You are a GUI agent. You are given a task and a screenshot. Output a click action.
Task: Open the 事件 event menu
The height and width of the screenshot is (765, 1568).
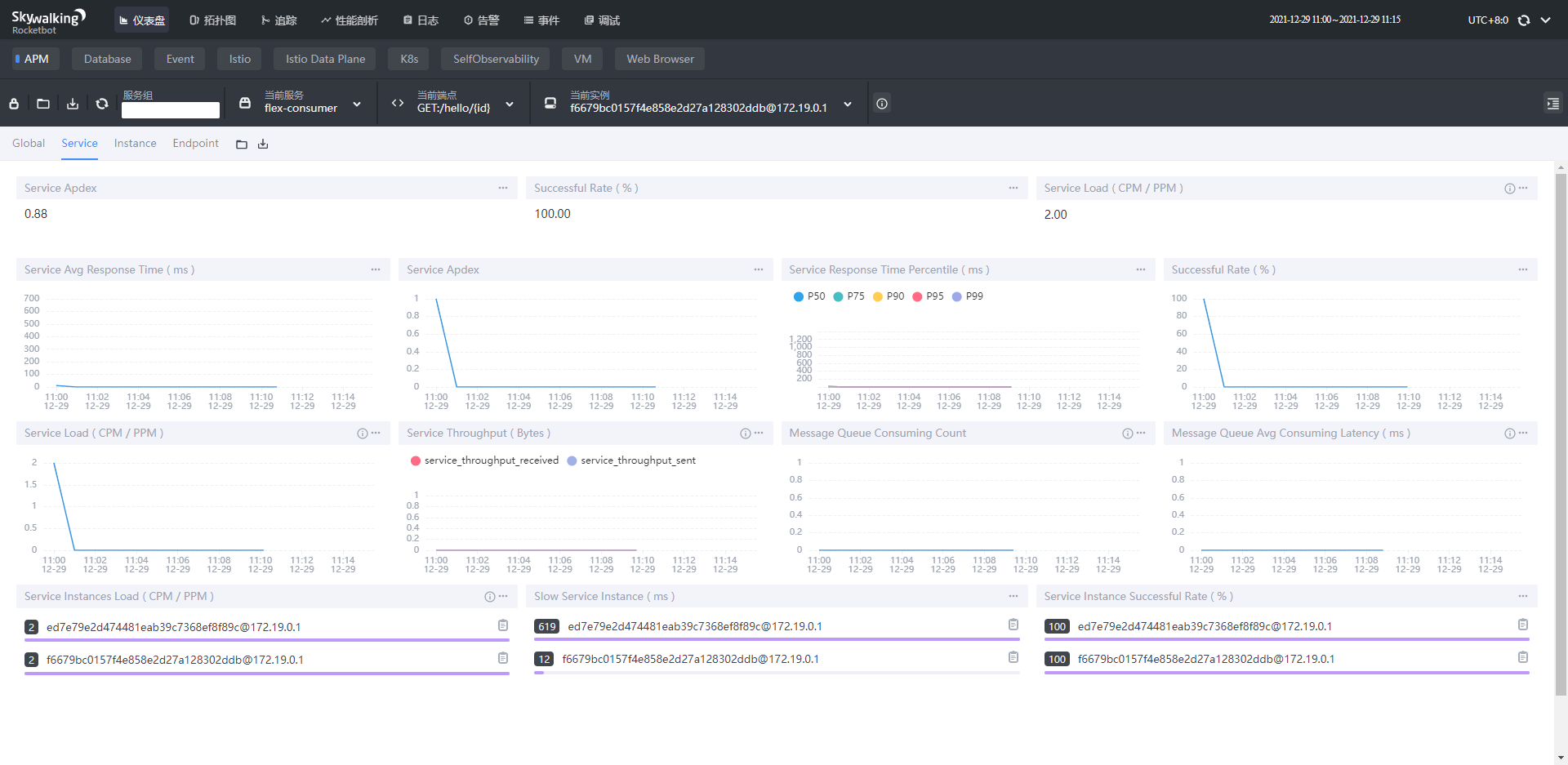point(541,20)
